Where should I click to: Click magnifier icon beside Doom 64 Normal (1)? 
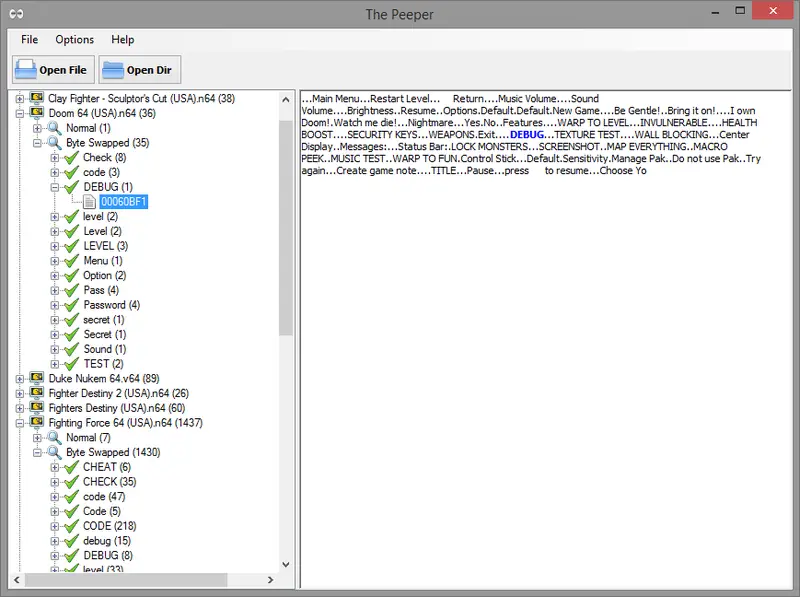coord(55,128)
